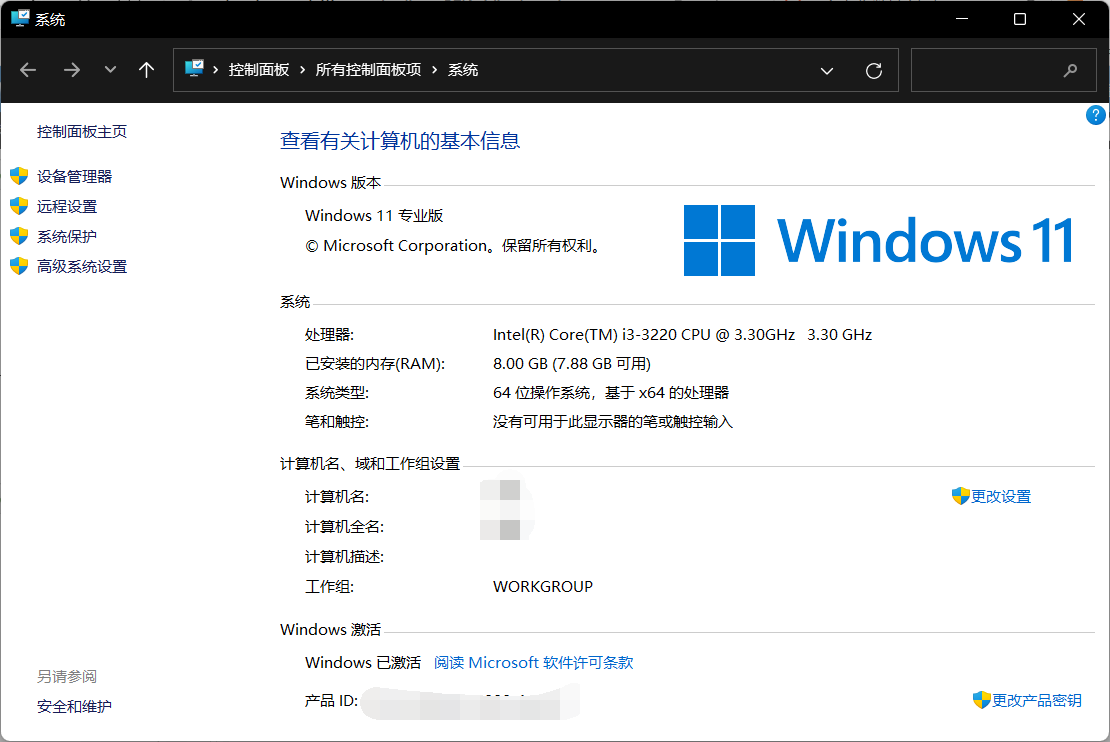Open 系统保护 via its shield icon
Image resolution: width=1110 pixels, height=742 pixels.
pyautogui.click(x=18, y=236)
